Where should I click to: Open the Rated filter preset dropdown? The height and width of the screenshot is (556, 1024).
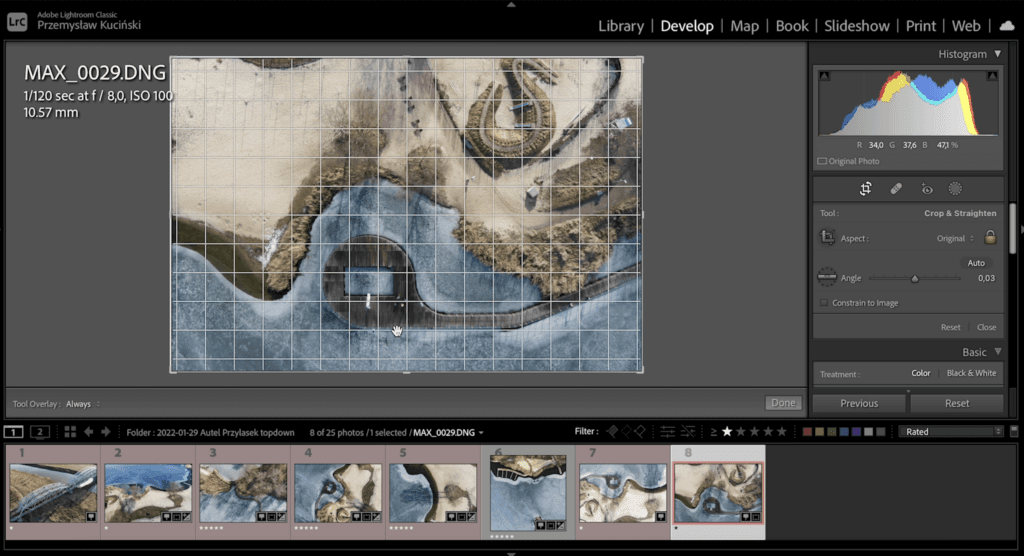point(950,432)
